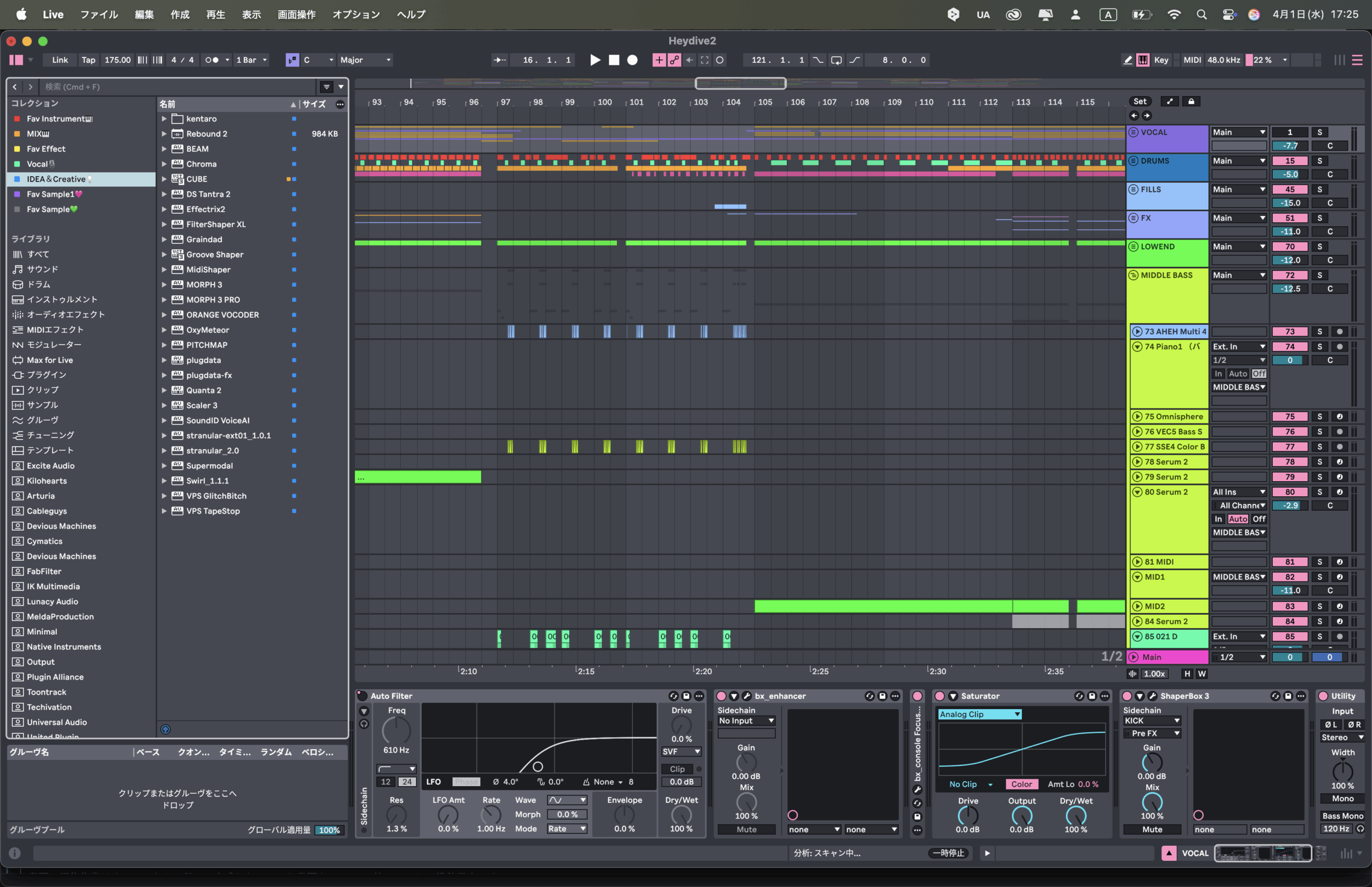This screenshot has height=887, width=1372.
Task: Solo the VOCAL track
Action: point(1319,132)
